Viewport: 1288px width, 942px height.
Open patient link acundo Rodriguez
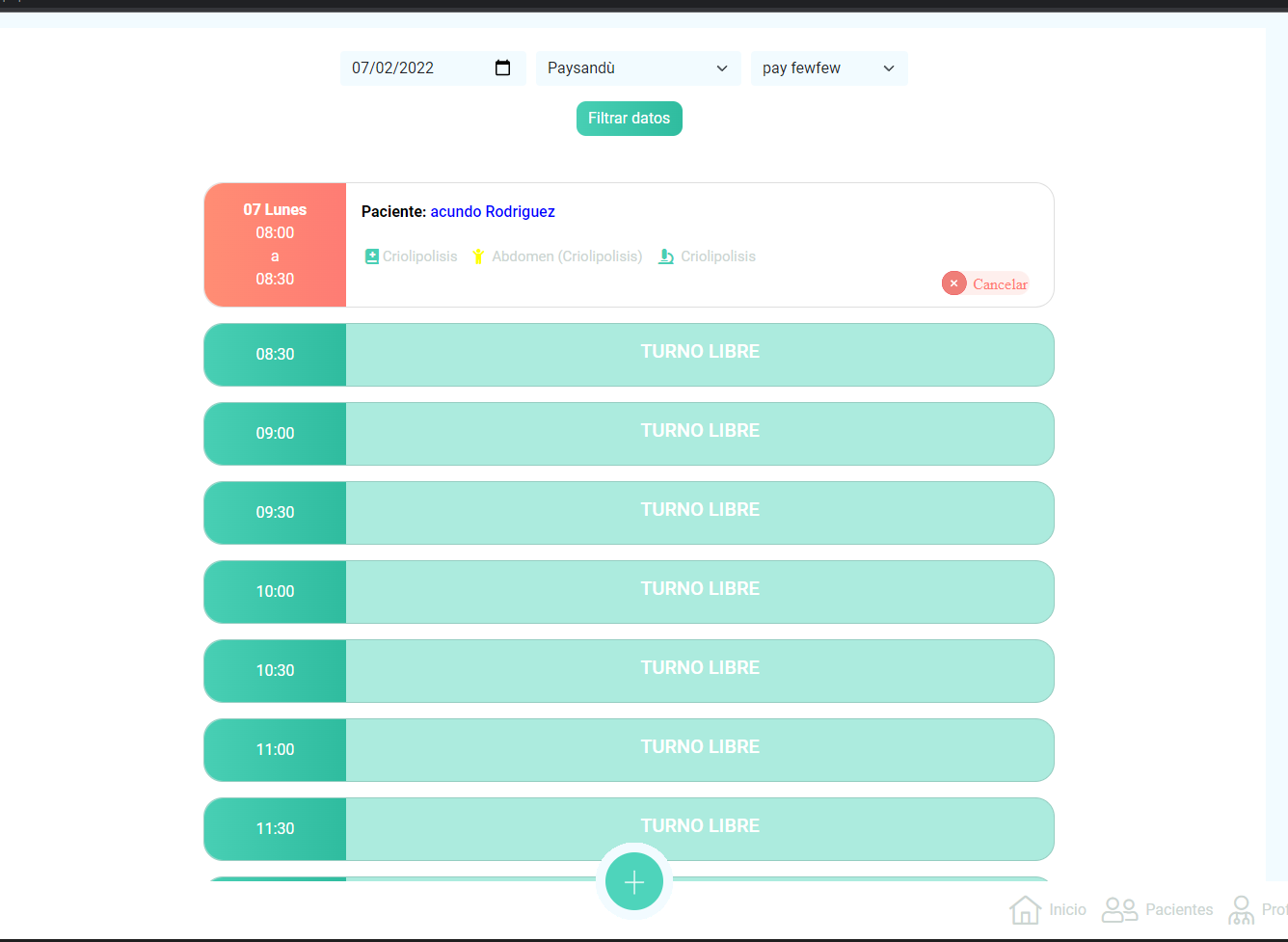tap(493, 211)
